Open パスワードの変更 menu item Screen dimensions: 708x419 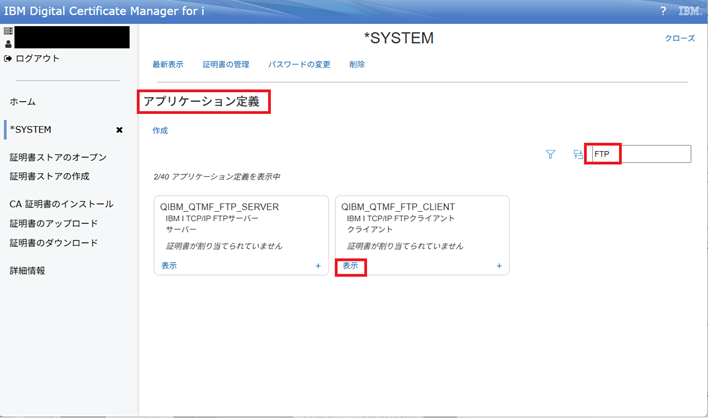(x=299, y=65)
